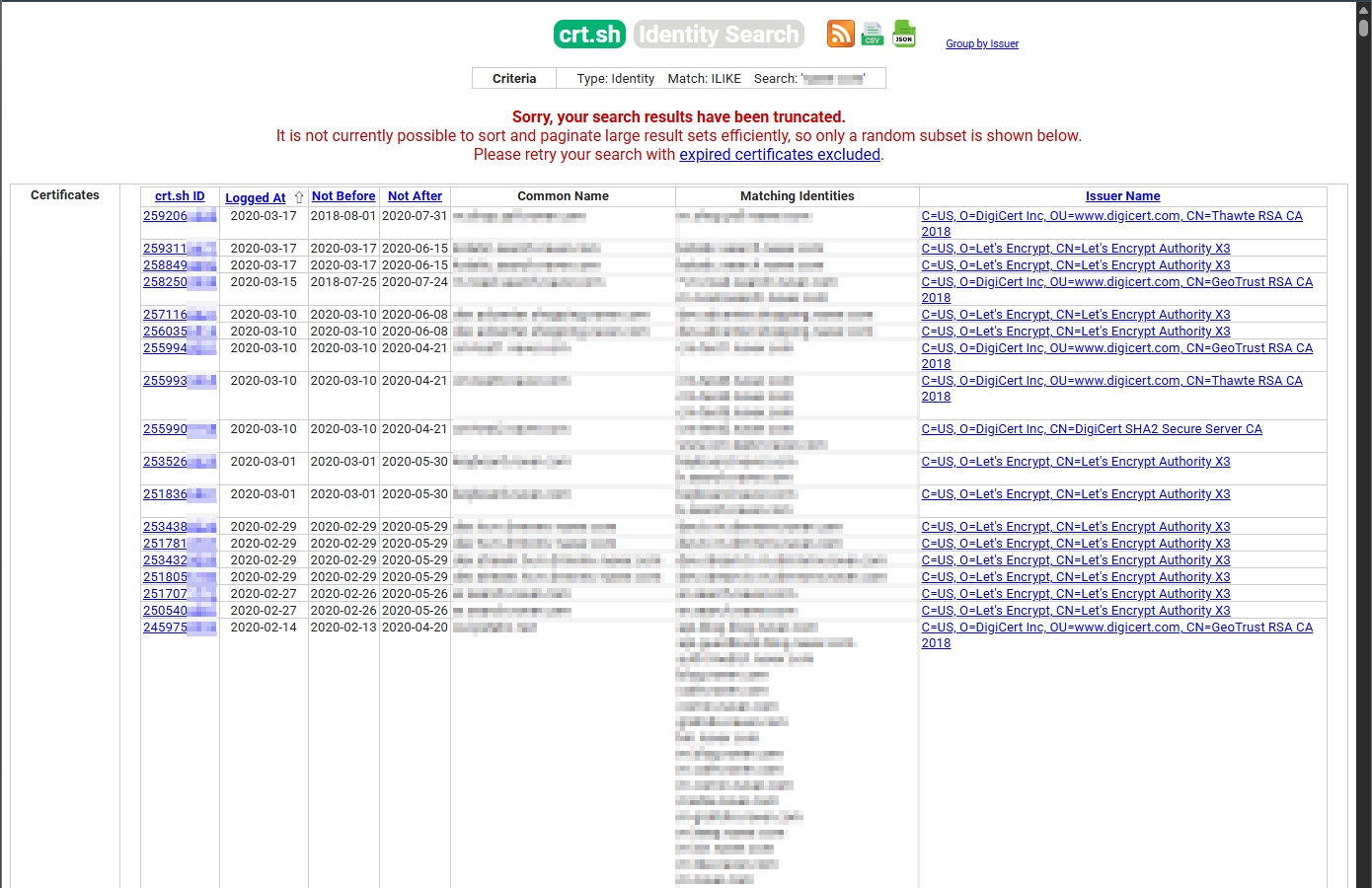Viewport: 1372px width, 888px height.
Task: Open the RSS feed icon
Action: (x=841, y=34)
